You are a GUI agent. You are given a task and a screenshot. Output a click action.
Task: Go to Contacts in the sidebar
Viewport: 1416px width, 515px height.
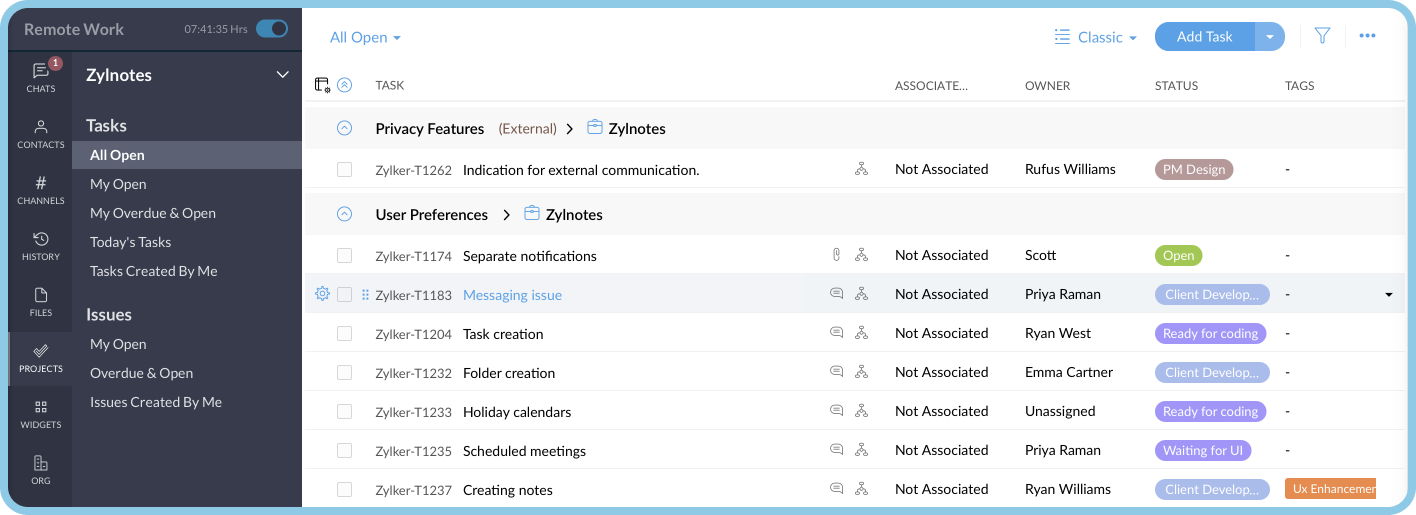coord(41,134)
